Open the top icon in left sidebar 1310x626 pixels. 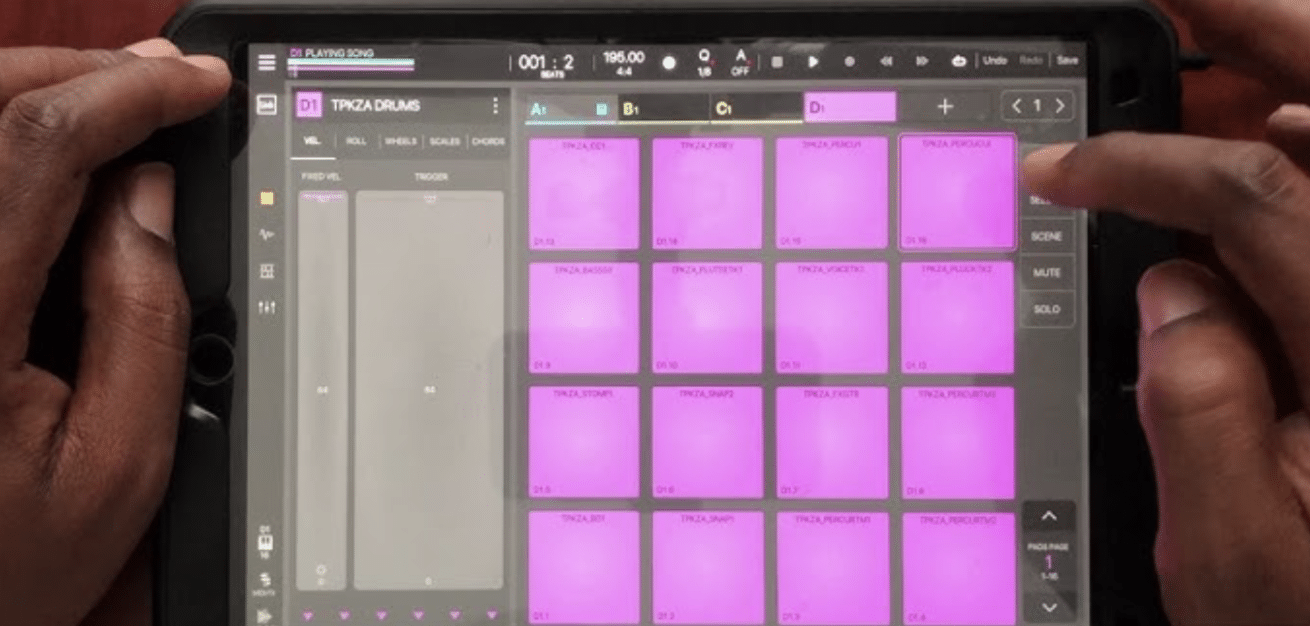(x=266, y=105)
